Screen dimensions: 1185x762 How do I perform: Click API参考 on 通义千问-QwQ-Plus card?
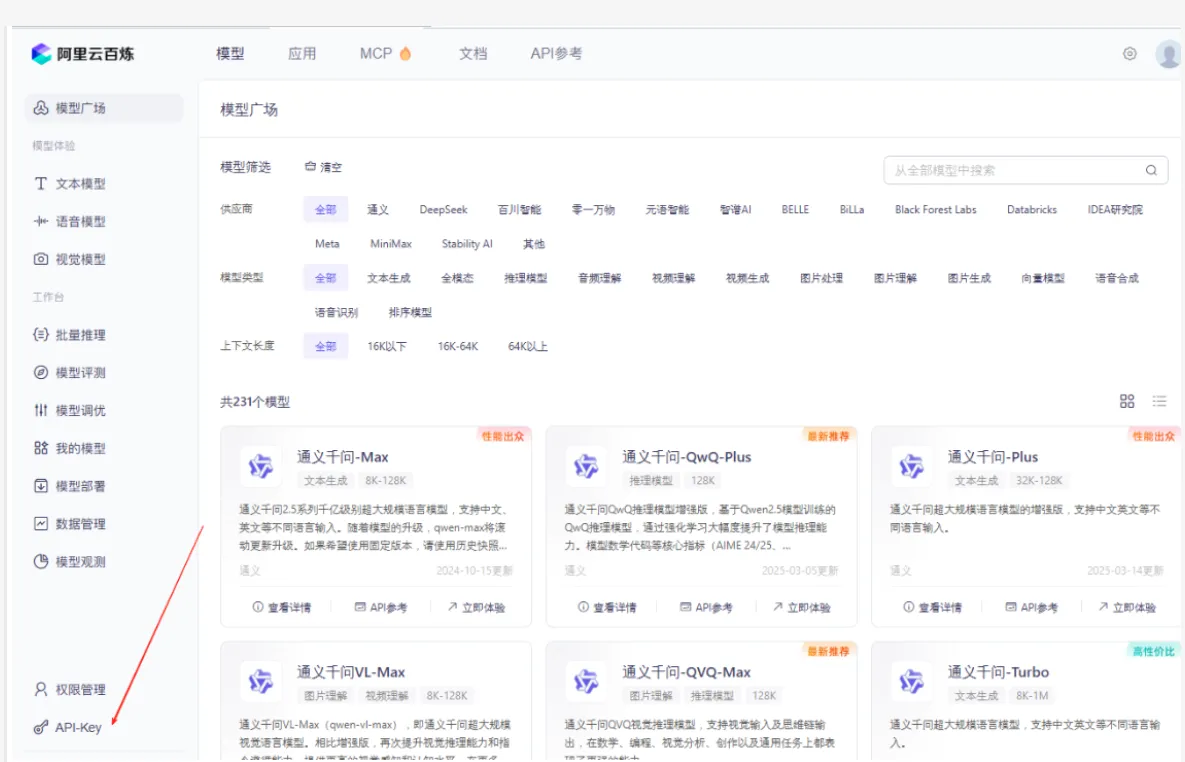pyautogui.click(x=707, y=607)
